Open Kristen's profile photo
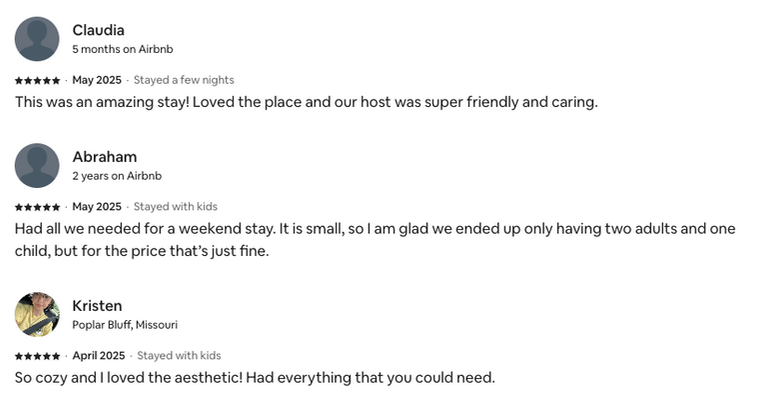This screenshot has width=757, height=402. (37, 314)
